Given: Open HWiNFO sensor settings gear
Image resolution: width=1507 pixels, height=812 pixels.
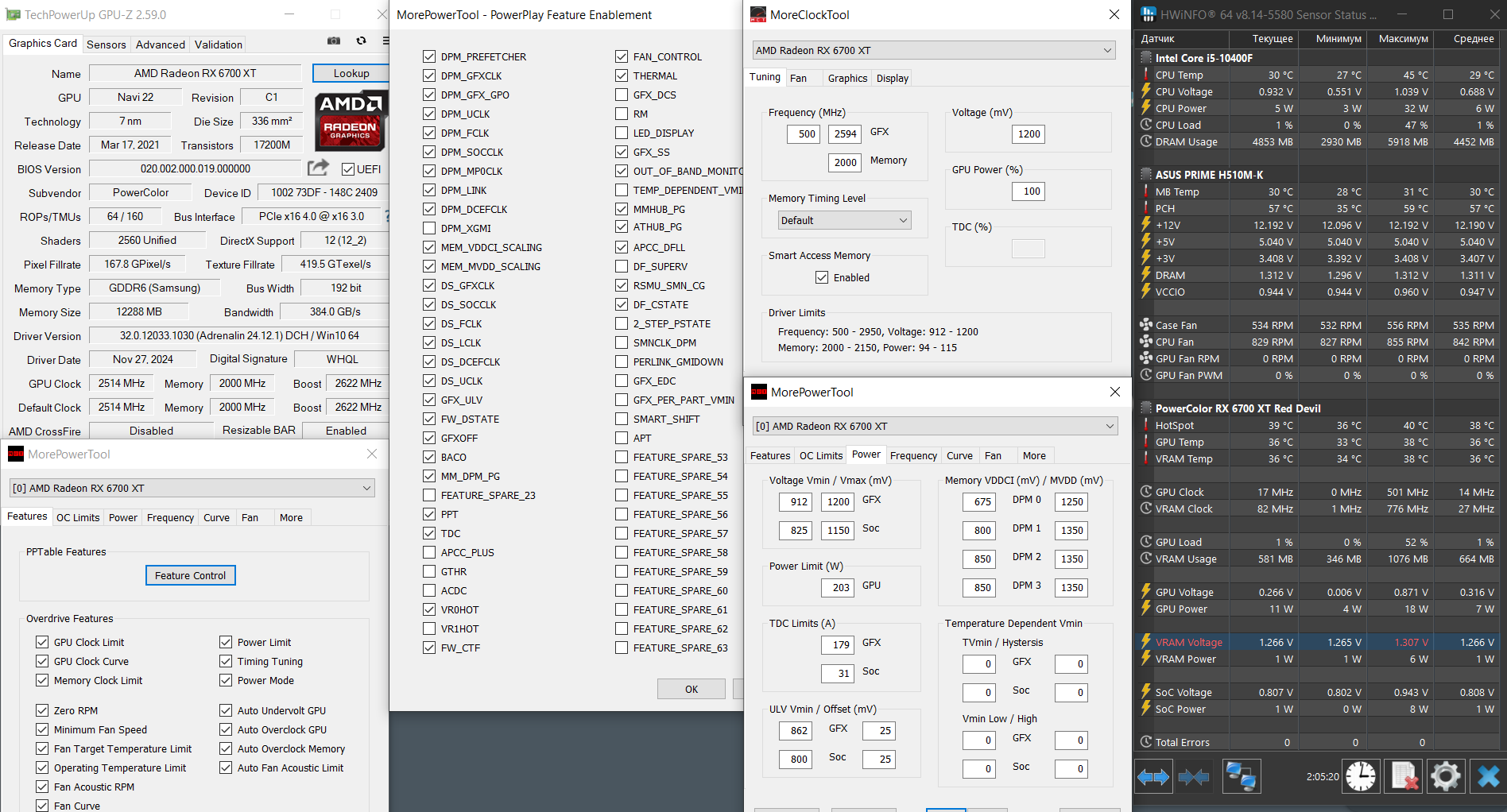Looking at the screenshot, I should point(1445,776).
